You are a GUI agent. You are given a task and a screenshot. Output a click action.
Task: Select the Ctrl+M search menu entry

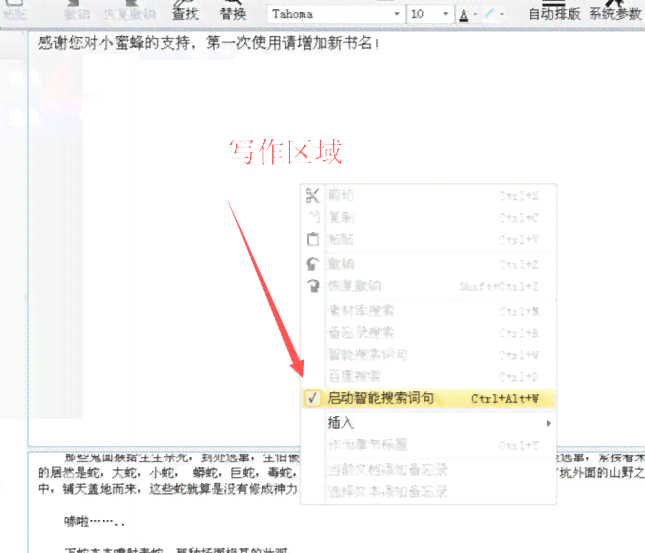[x=428, y=311]
